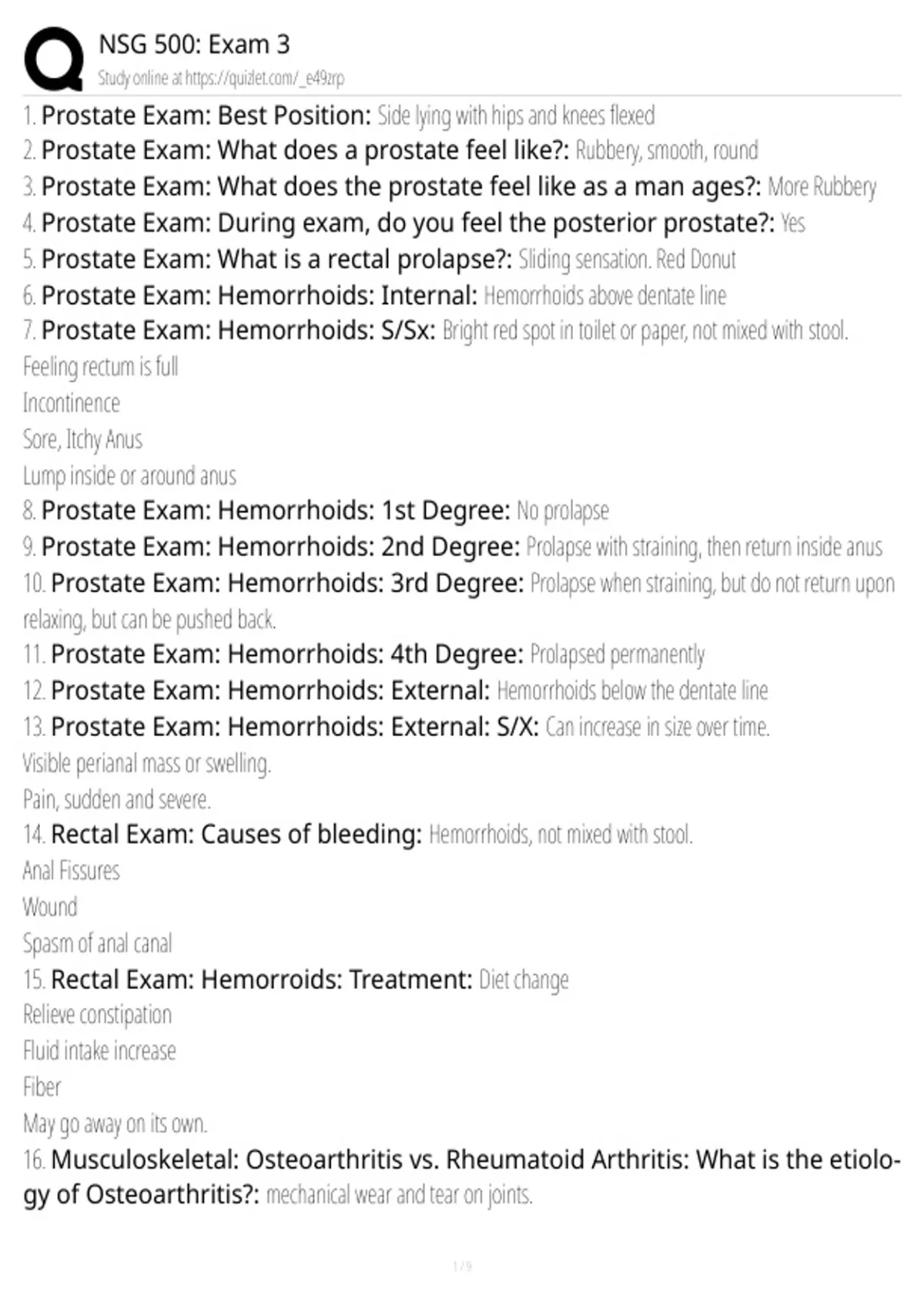Select the term Prostate Exam: Best Position

click(206, 115)
